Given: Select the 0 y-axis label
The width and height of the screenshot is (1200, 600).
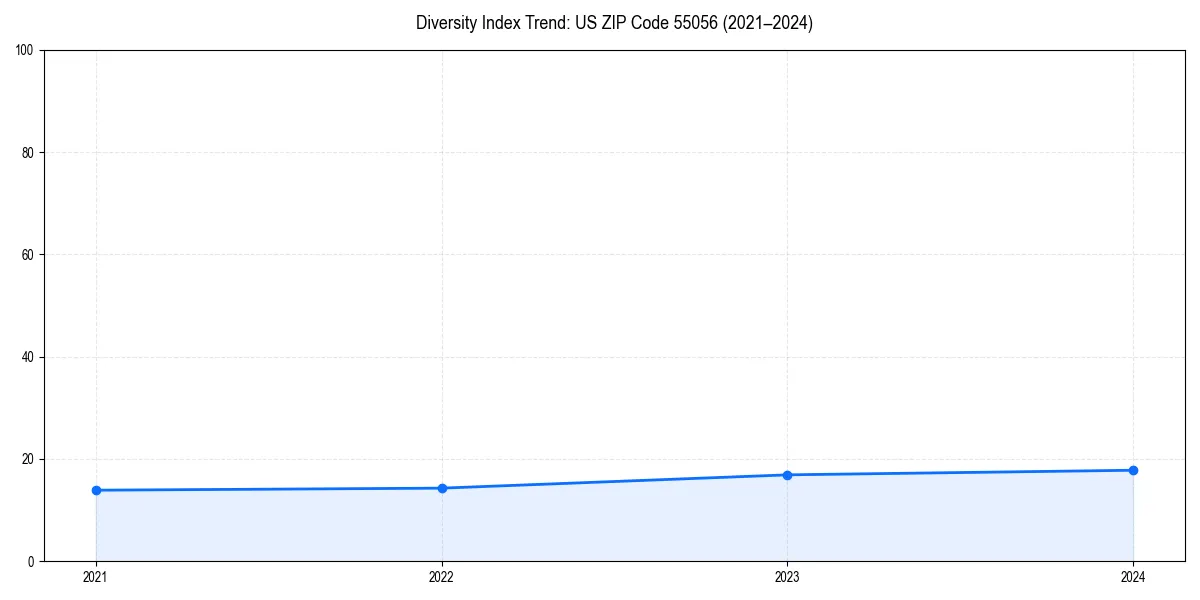Looking at the screenshot, I should (x=33, y=560).
